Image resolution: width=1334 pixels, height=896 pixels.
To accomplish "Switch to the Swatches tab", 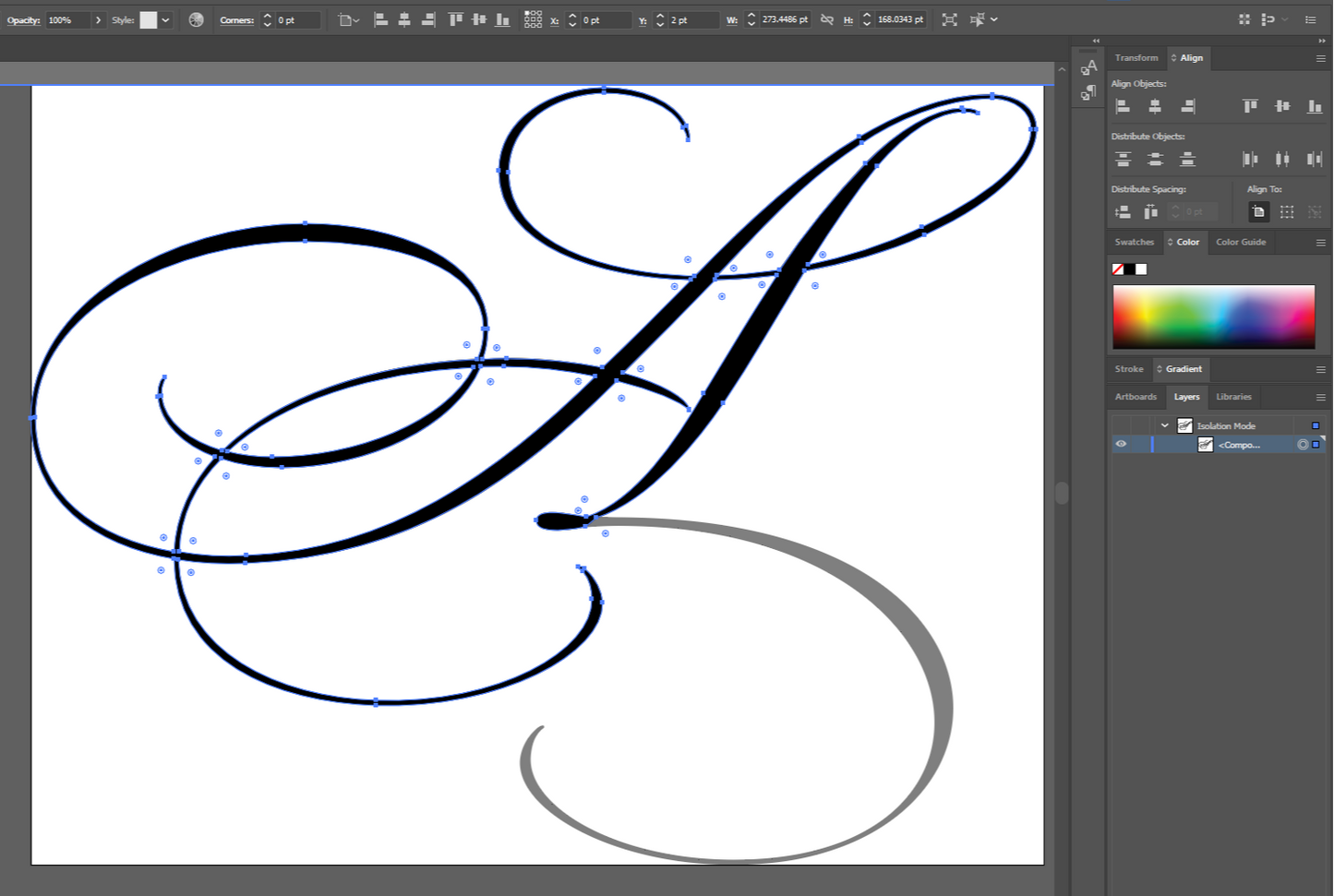I will pyautogui.click(x=1134, y=242).
